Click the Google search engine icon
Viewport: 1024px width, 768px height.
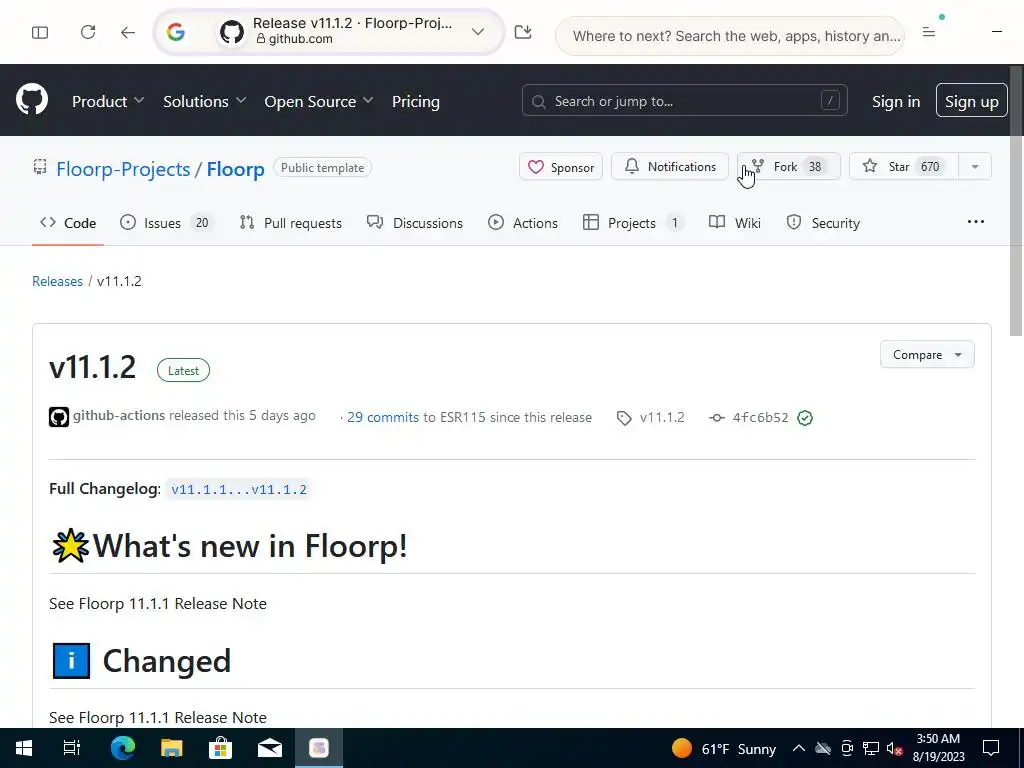176,31
